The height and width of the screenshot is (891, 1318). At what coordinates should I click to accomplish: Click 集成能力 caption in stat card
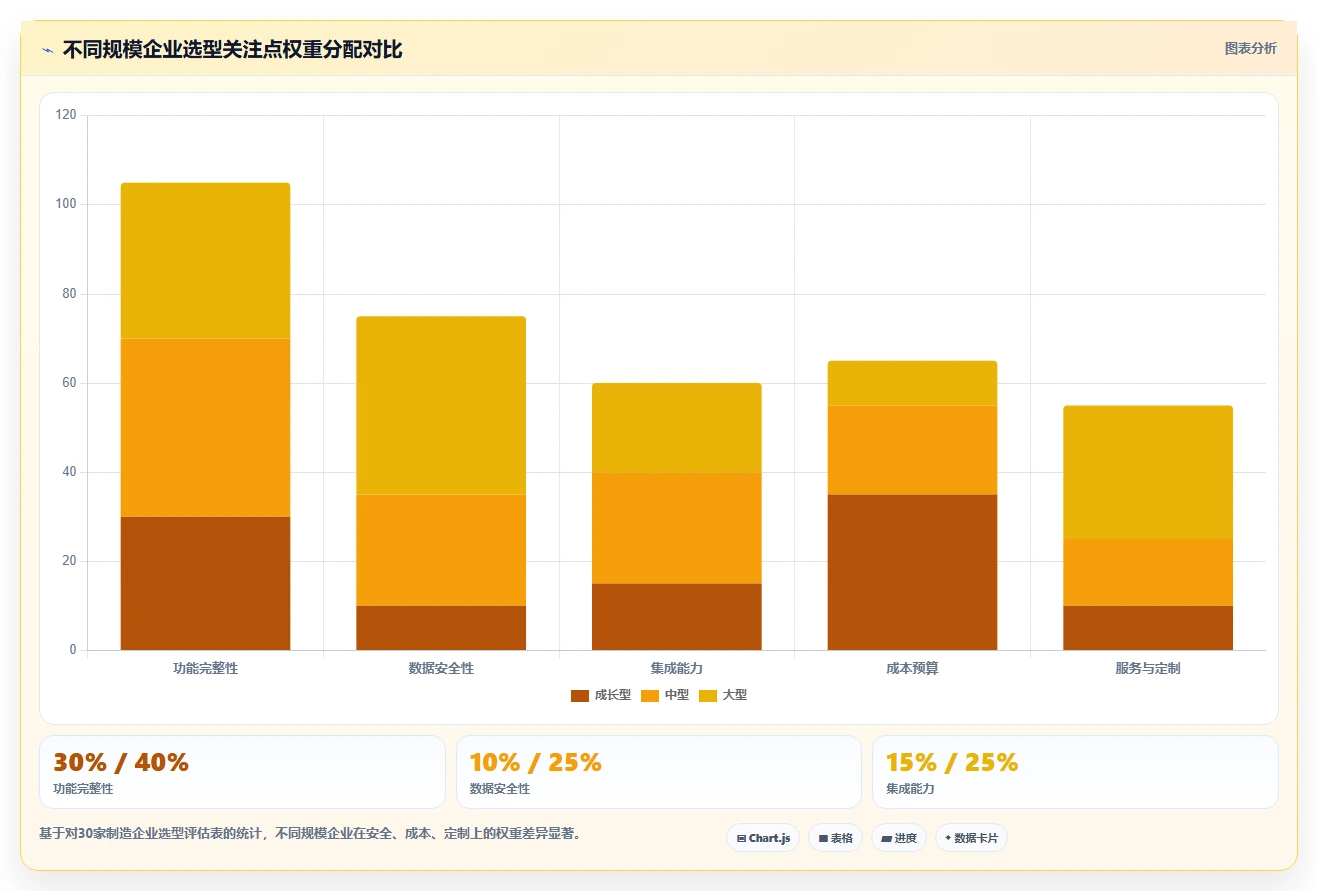click(910, 789)
